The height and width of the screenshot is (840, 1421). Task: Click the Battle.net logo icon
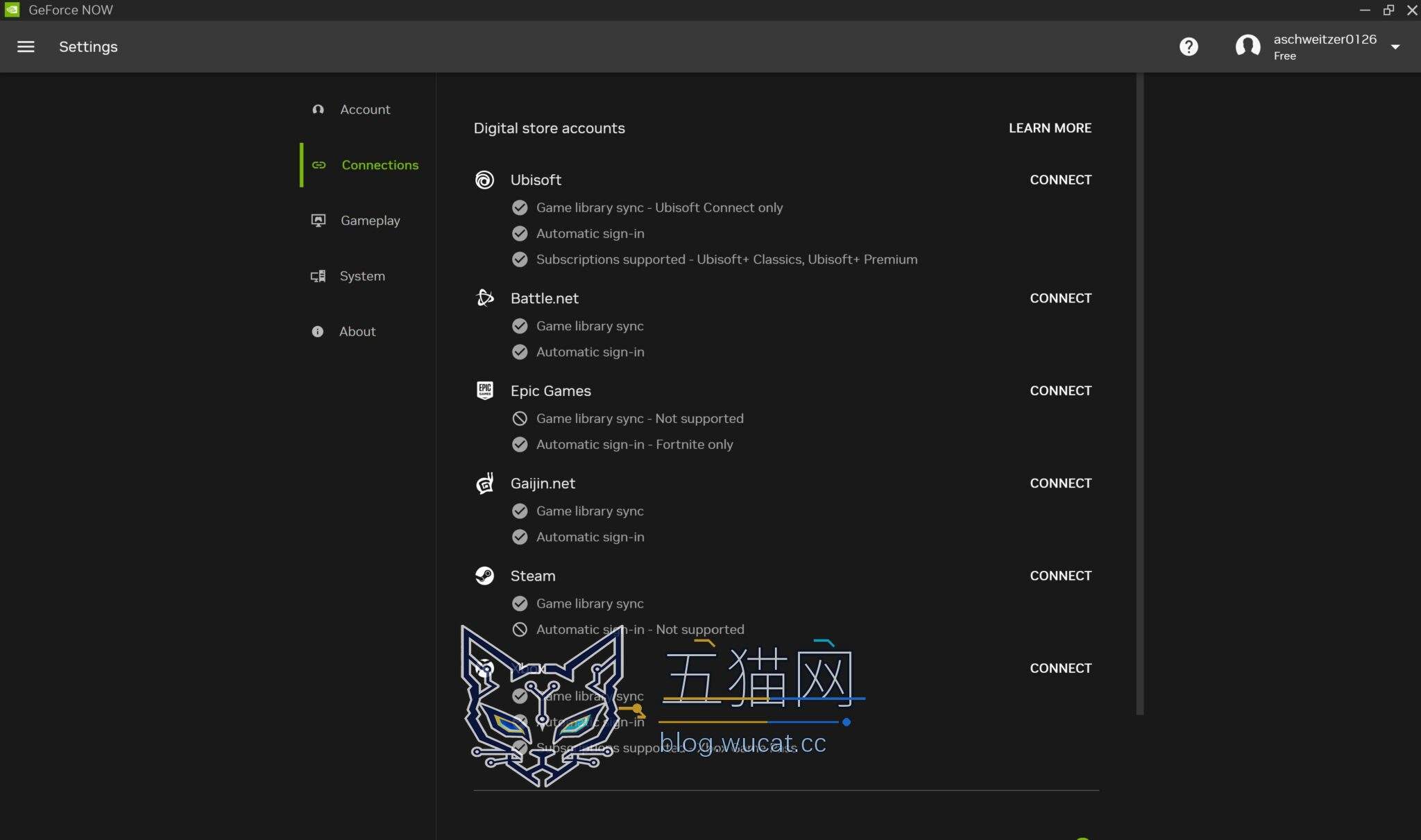pos(484,298)
